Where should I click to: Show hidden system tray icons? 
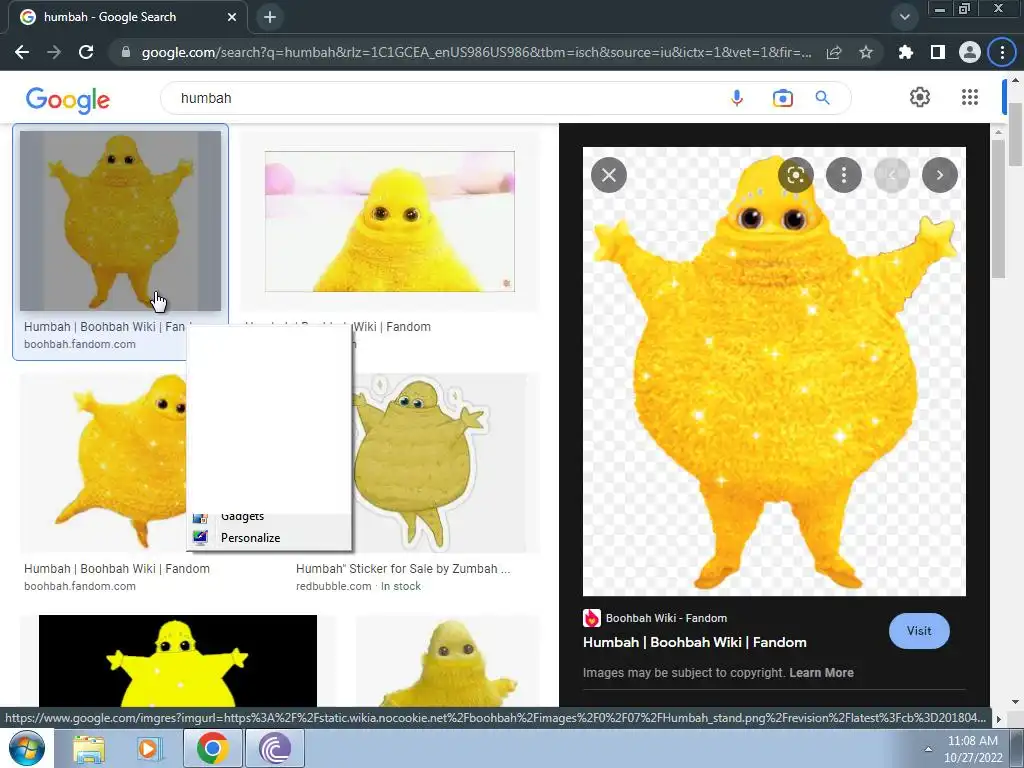(928, 748)
